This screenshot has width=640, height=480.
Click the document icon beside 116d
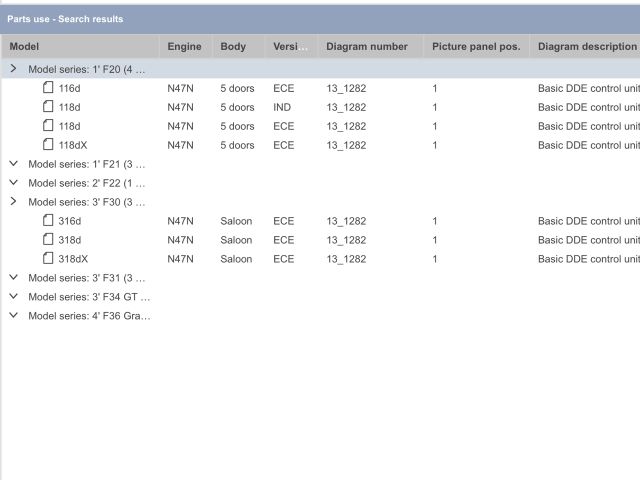[48, 88]
